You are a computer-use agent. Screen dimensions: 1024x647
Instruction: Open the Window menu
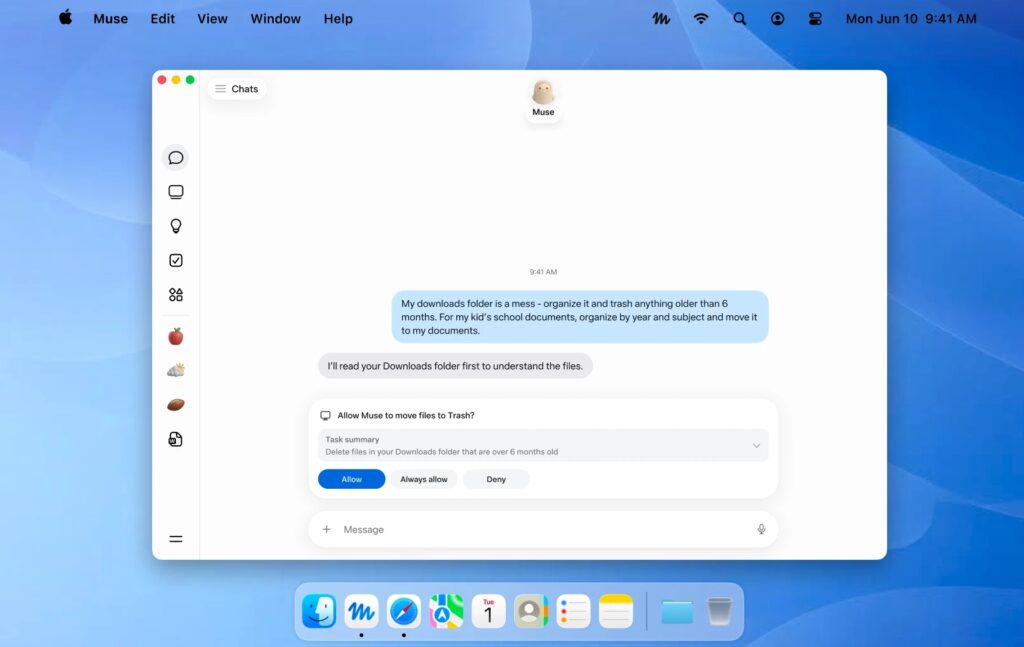point(276,19)
